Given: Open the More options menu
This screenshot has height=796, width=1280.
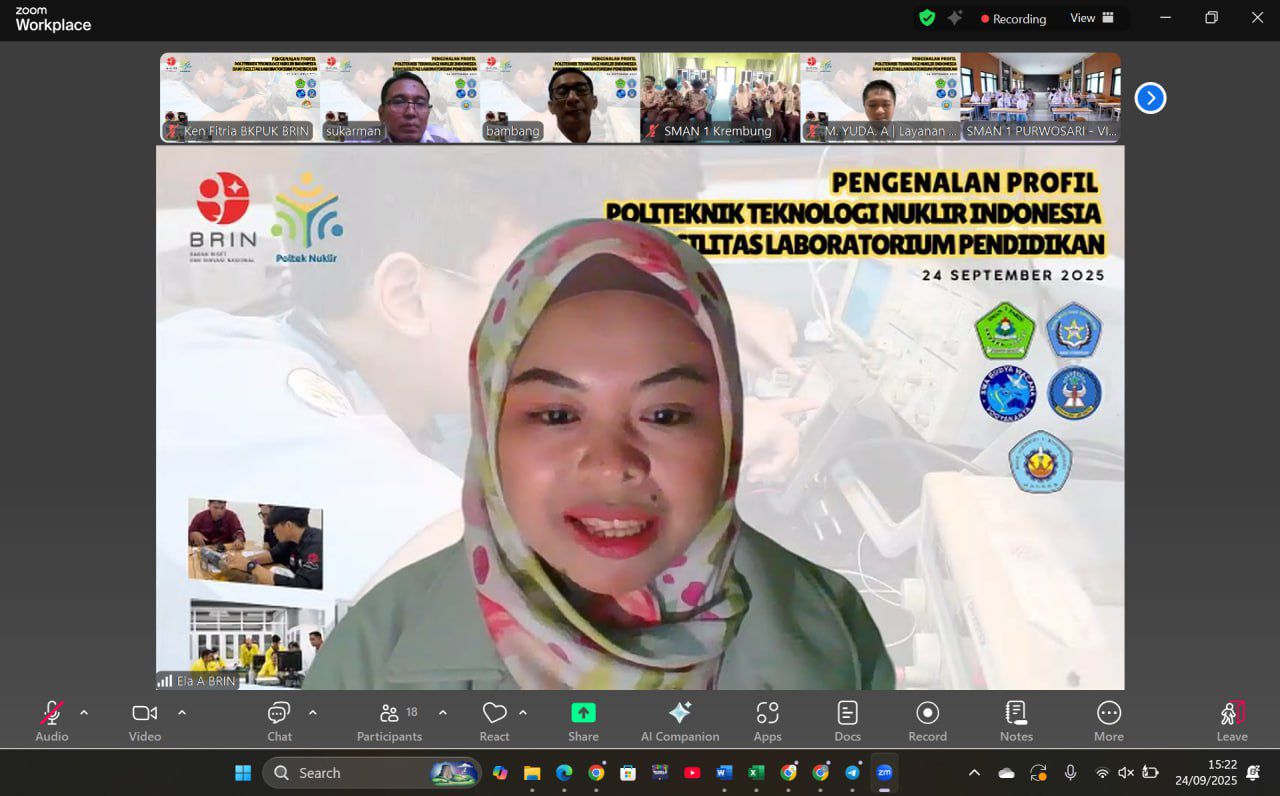Looking at the screenshot, I should [1108, 721].
